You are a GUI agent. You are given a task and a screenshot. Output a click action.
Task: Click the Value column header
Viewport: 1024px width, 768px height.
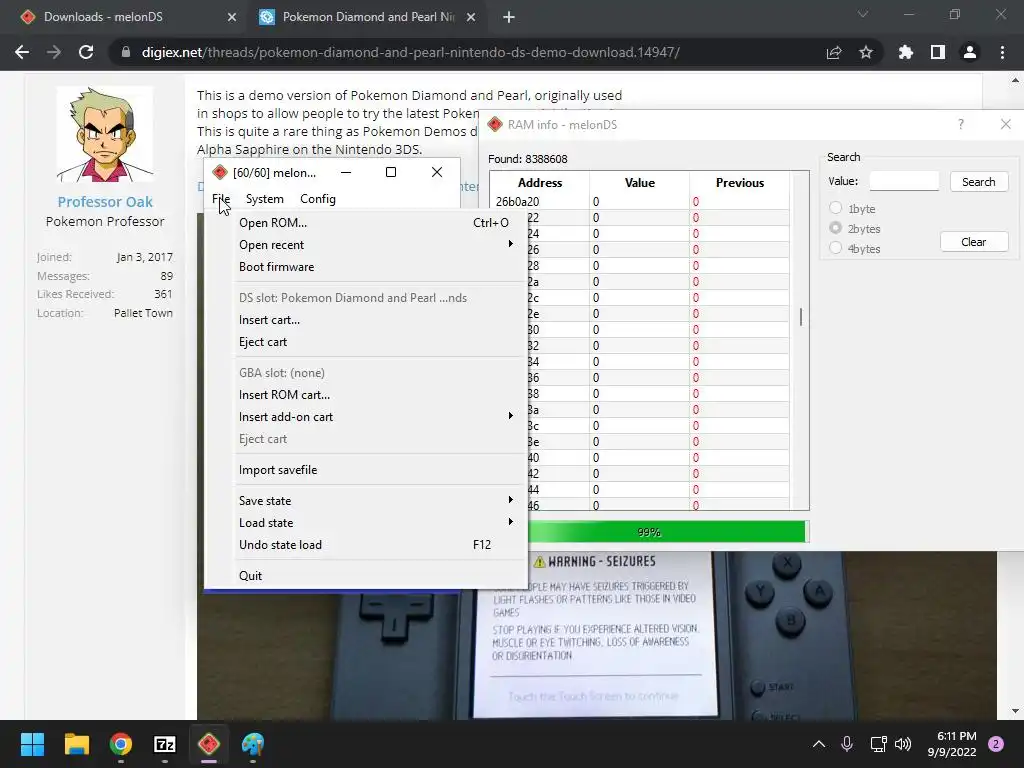point(639,183)
